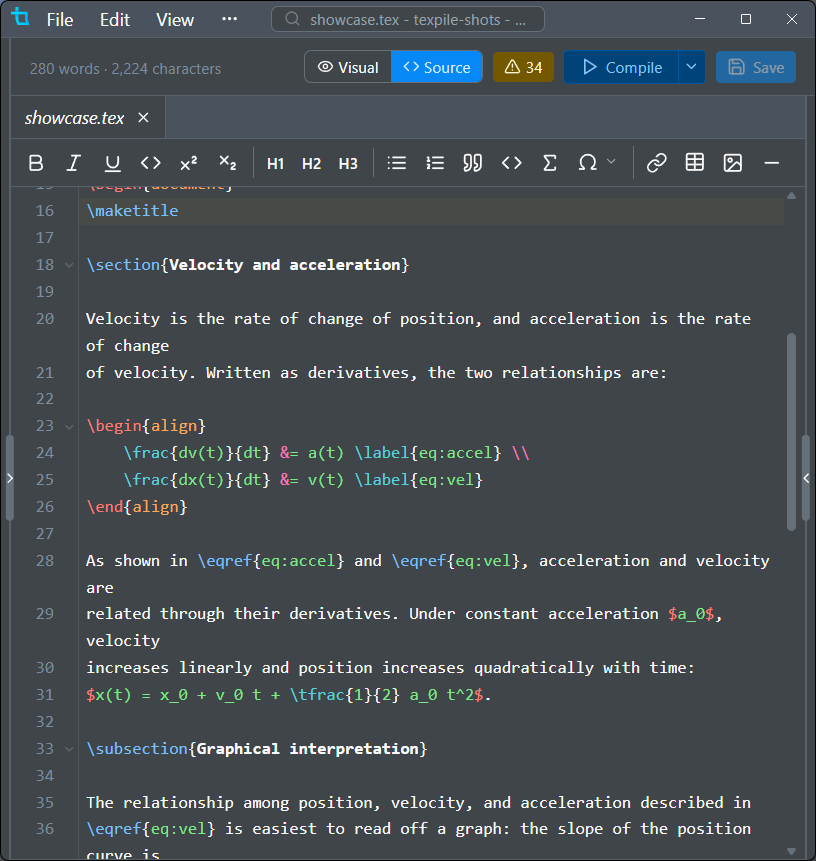The height and width of the screenshot is (861, 816).
Task: Click \eqref{eq:accel} on line 28
Action: tap(271, 561)
